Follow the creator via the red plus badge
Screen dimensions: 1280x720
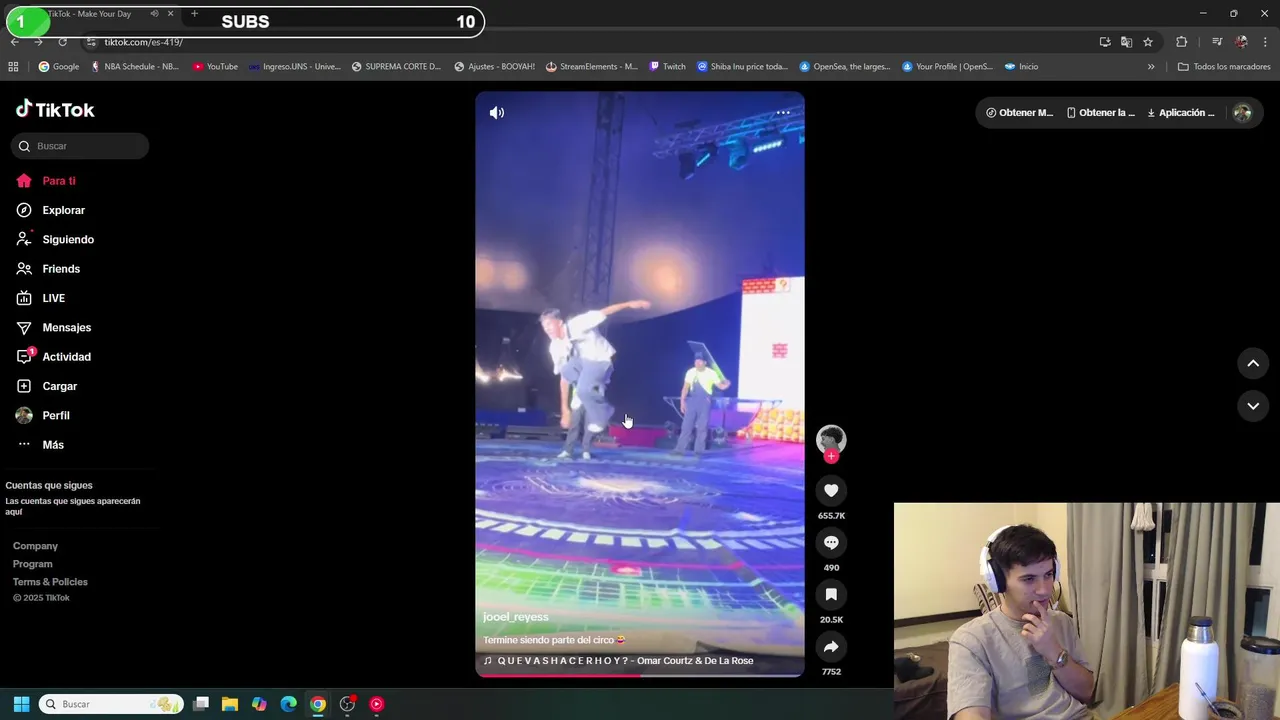point(831,456)
